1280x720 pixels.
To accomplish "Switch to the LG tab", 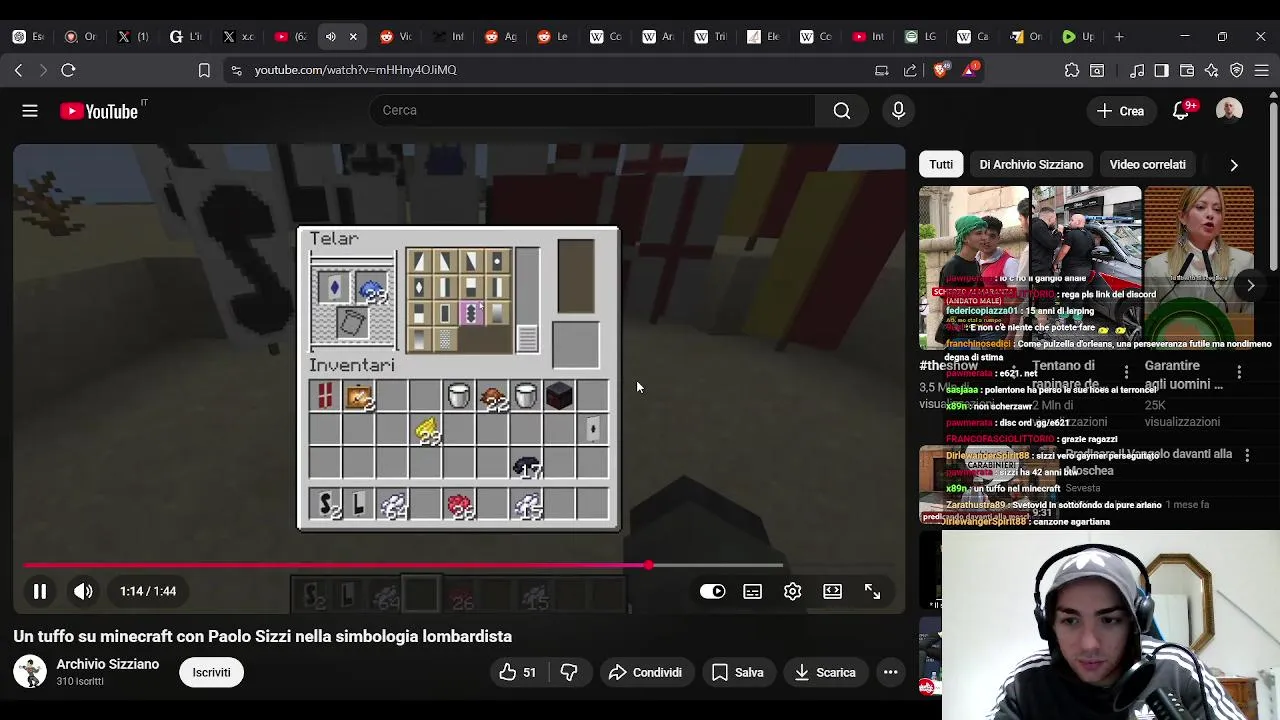I will [921, 37].
